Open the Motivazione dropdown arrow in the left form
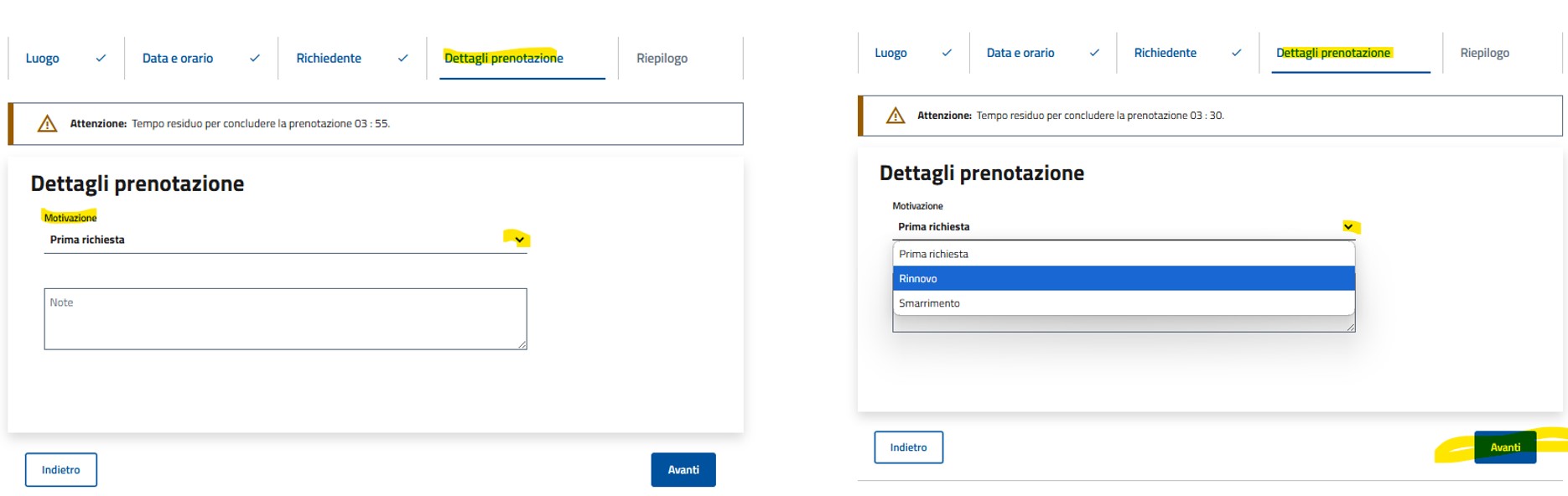This screenshot has height=496, width=1568. pos(520,240)
